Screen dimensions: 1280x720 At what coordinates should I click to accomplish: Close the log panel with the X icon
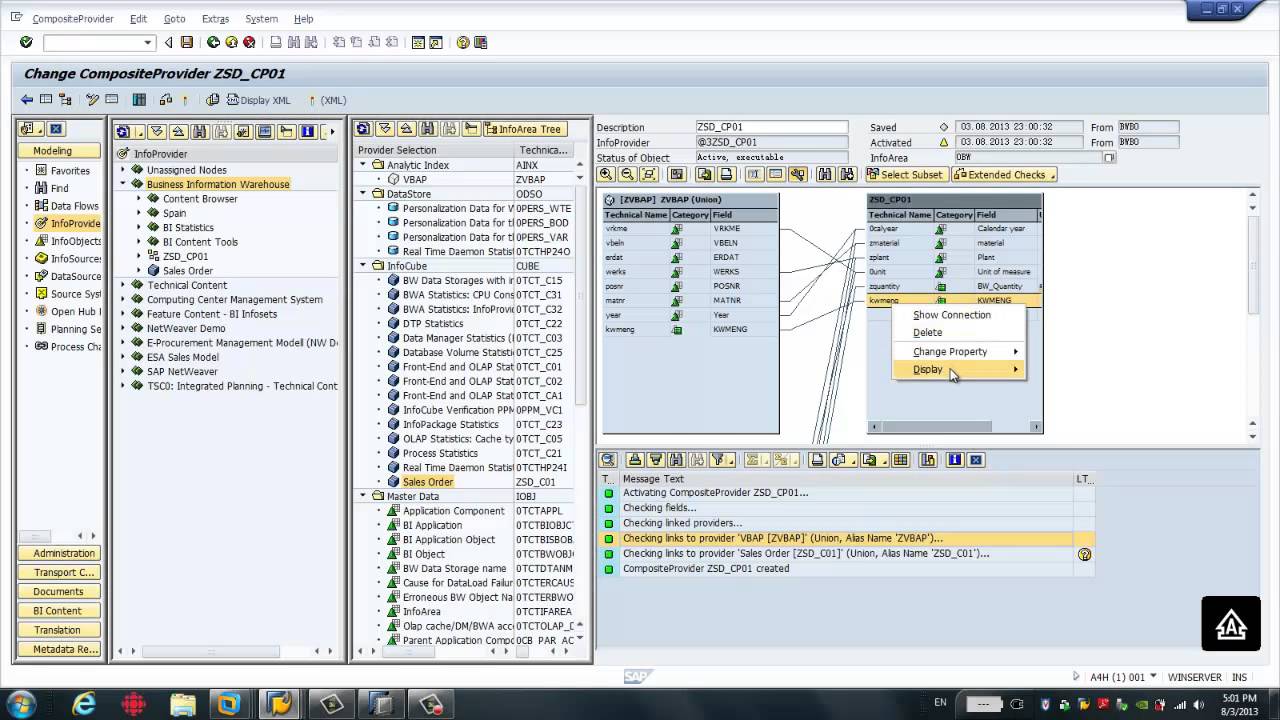(x=976, y=460)
